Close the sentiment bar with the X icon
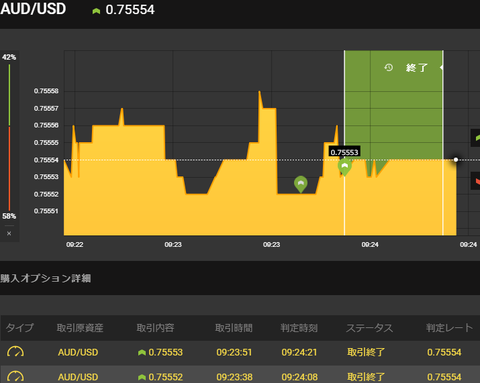 9,233
